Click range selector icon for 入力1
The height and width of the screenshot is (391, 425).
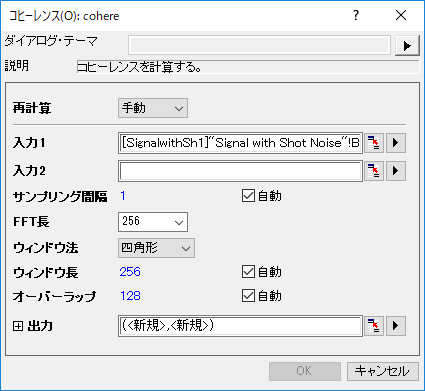374,143
